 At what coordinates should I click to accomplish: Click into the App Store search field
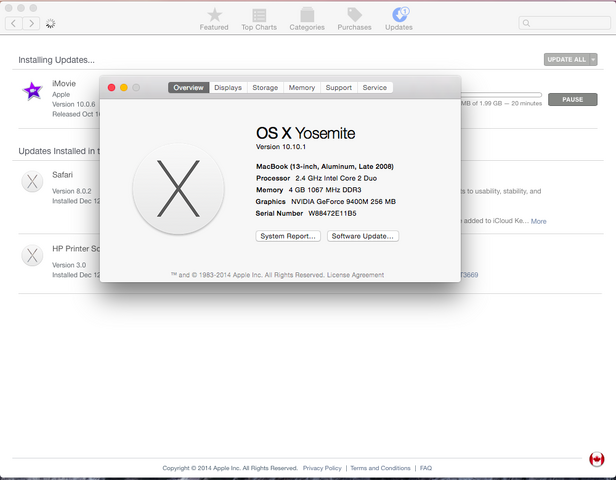[565, 23]
